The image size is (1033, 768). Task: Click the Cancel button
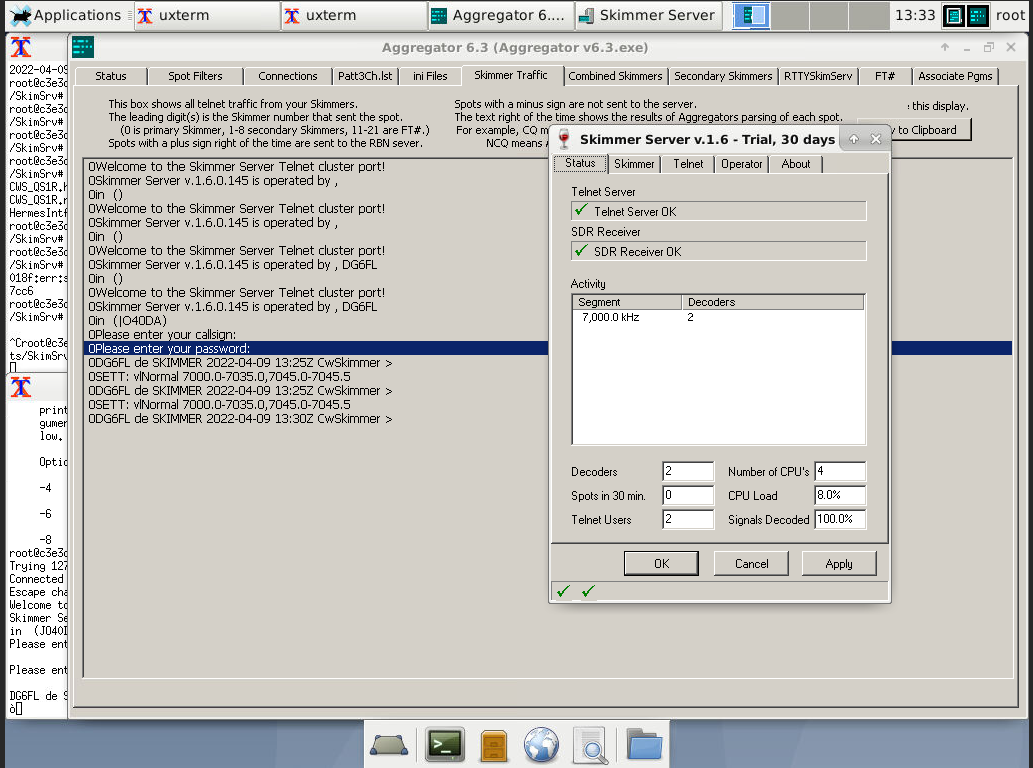[752, 564]
